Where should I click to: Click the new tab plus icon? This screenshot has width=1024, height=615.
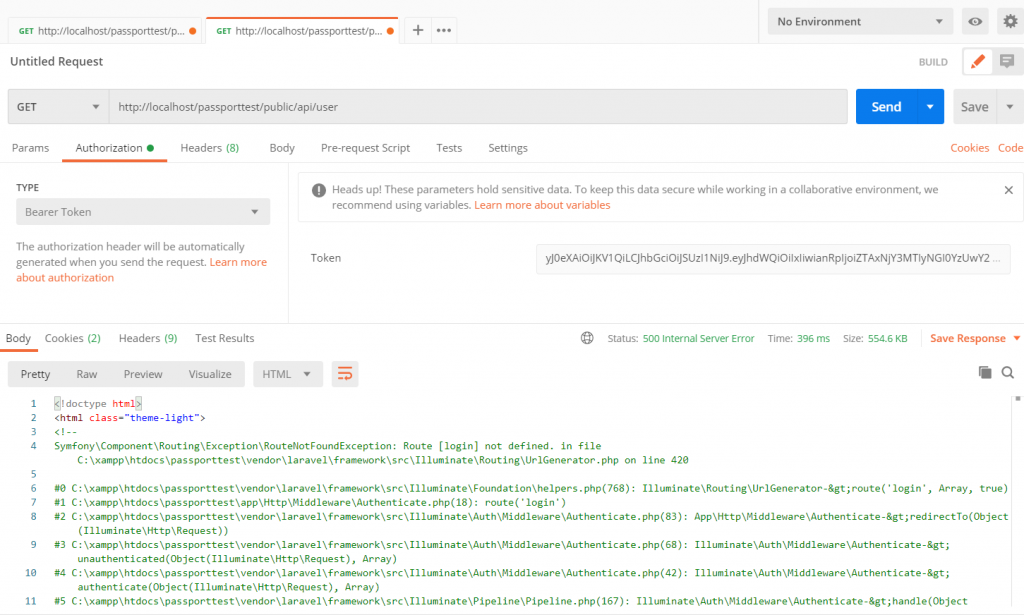coord(418,30)
